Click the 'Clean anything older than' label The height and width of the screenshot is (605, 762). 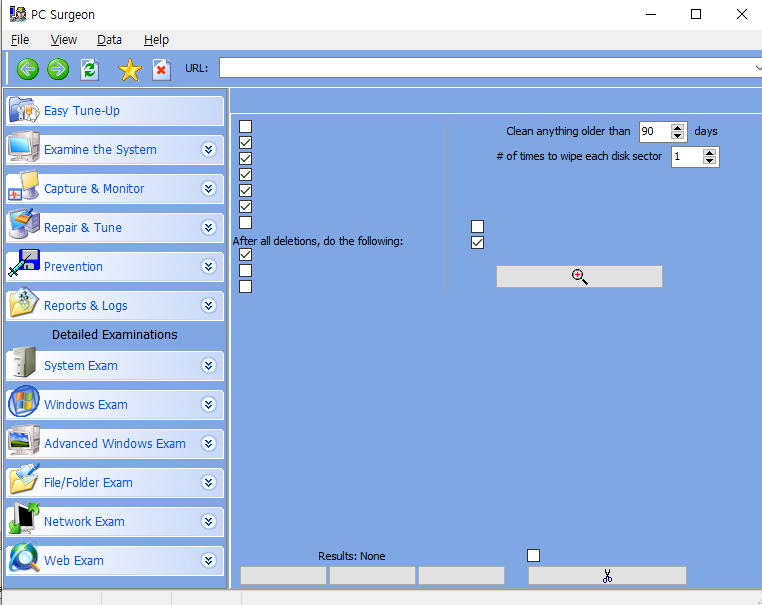[568, 131]
